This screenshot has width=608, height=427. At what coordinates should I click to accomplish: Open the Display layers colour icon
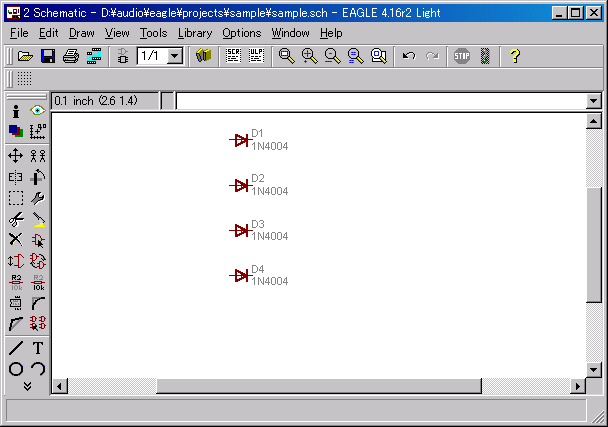pyautogui.click(x=16, y=131)
